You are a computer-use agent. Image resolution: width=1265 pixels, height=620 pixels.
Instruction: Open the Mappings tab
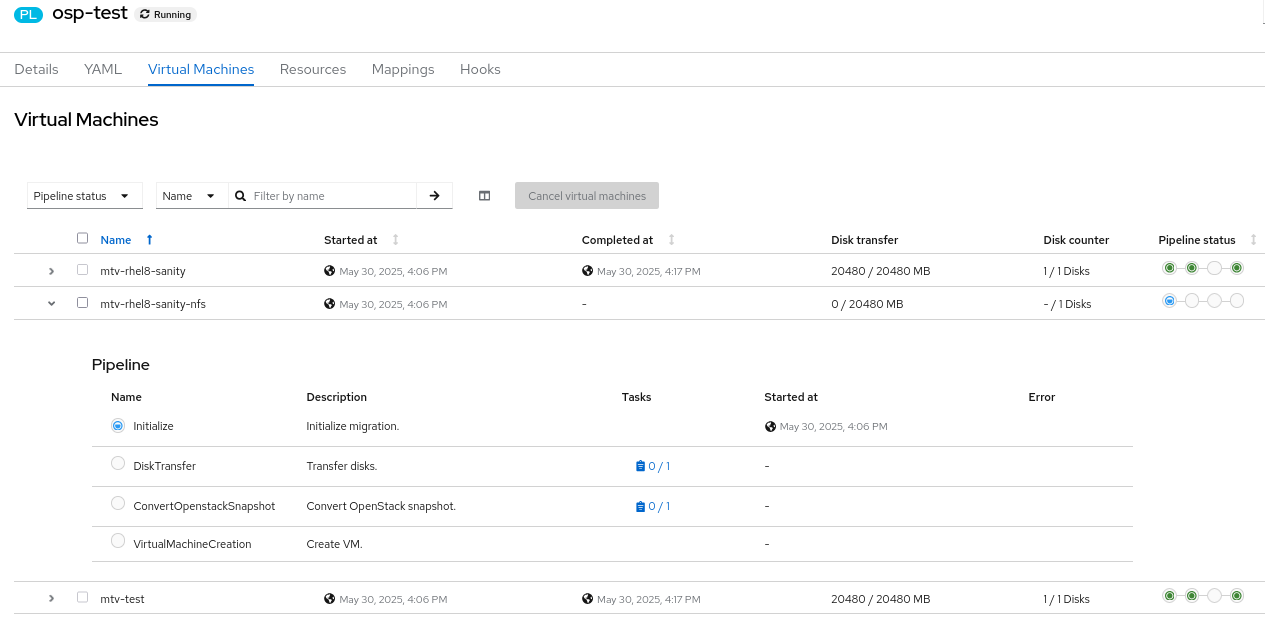coord(403,69)
